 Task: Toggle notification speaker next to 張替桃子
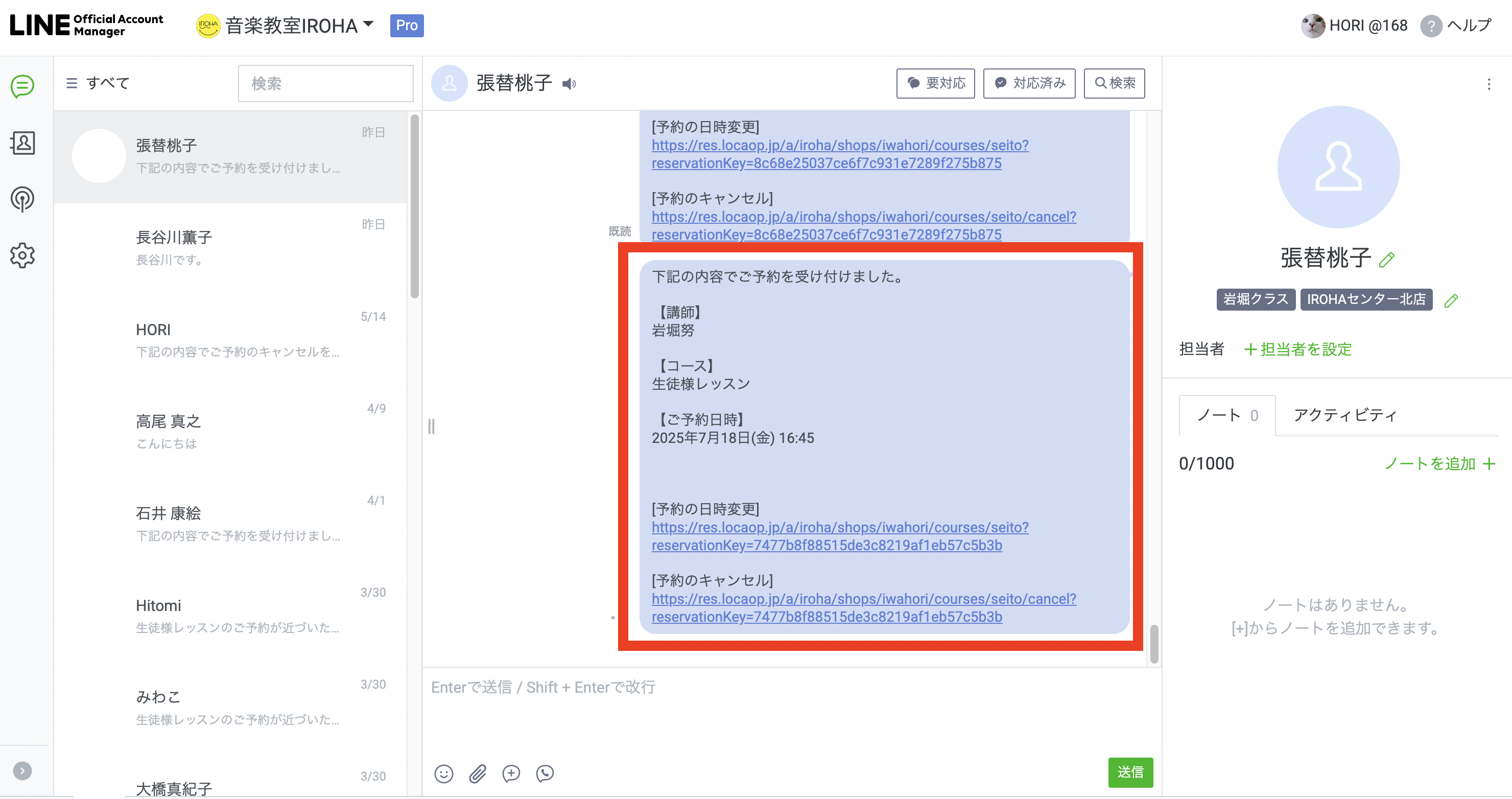tap(569, 84)
